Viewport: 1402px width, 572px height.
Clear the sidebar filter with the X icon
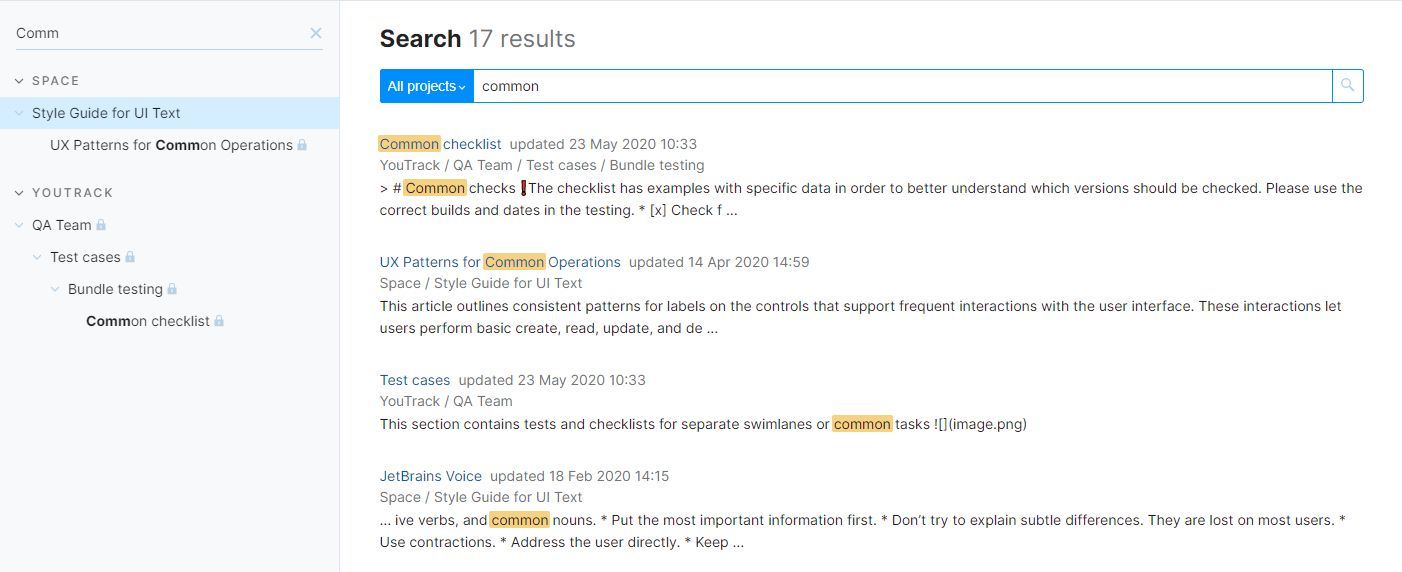pyautogui.click(x=316, y=33)
